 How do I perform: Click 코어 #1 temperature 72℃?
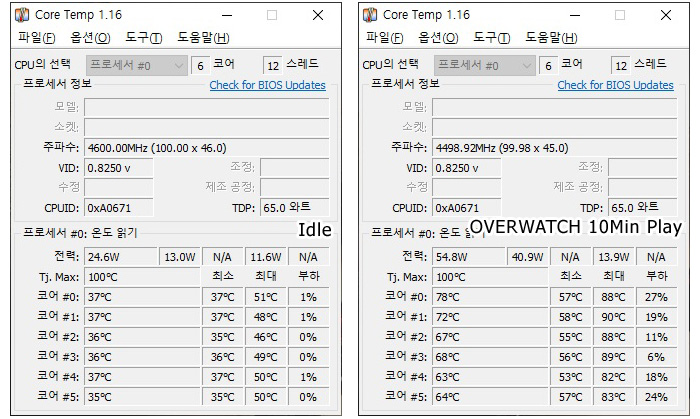pos(490,317)
